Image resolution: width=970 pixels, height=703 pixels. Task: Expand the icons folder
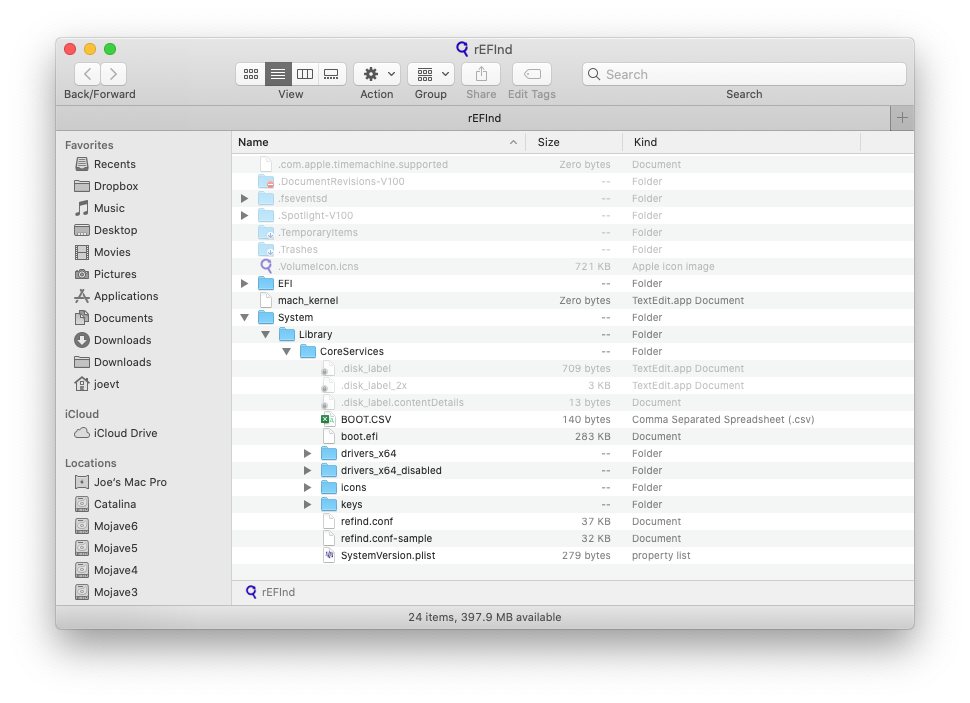tap(307, 488)
